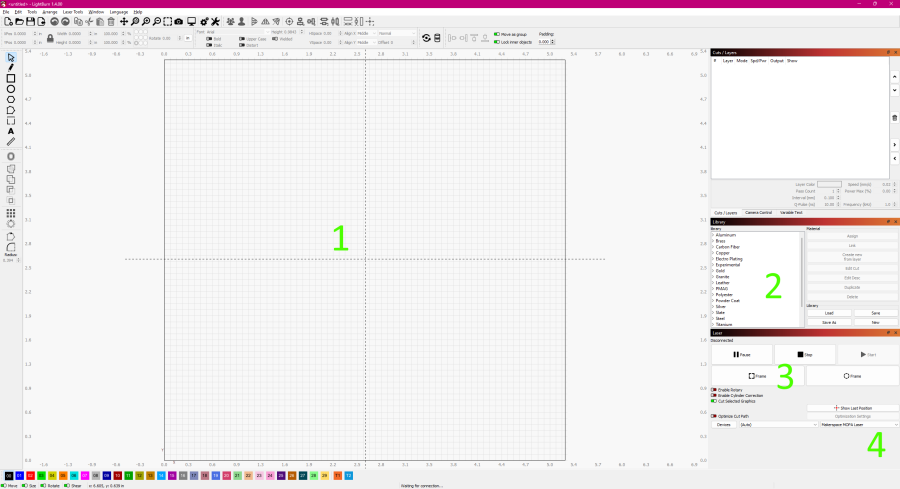Enable the Rotary toggle

point(714,389)
